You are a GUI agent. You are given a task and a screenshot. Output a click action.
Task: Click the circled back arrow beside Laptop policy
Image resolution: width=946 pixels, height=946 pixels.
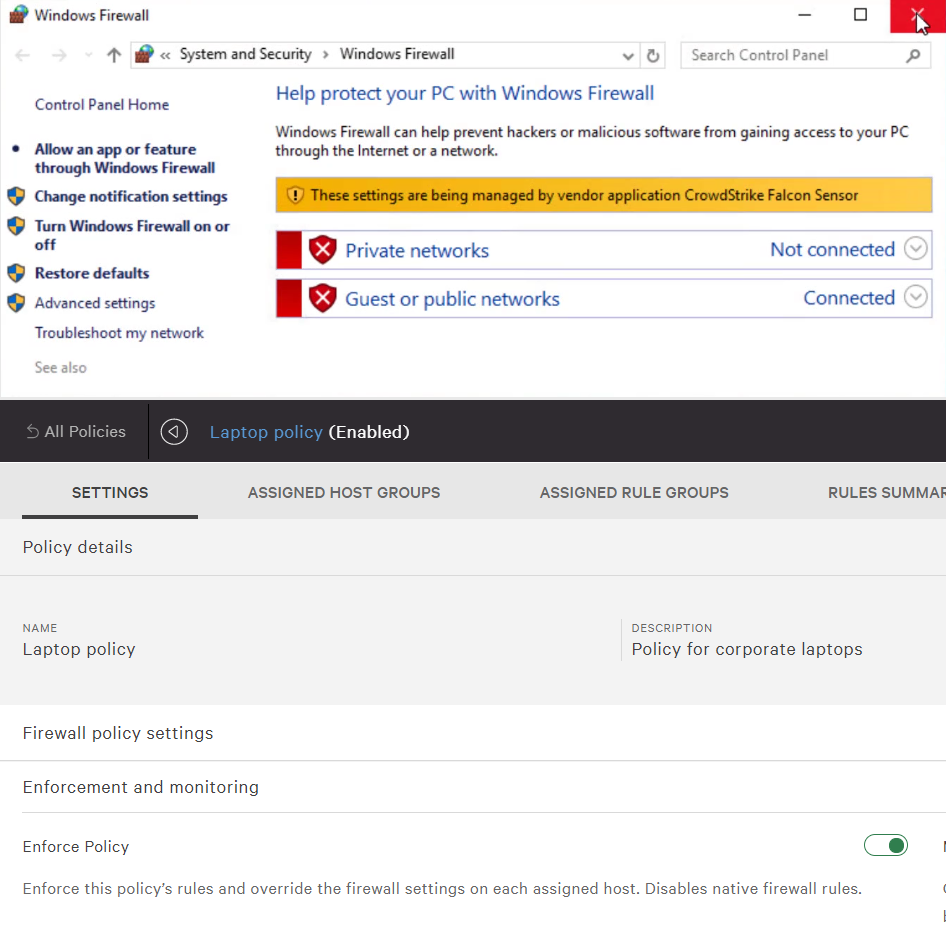click(174, 432)
